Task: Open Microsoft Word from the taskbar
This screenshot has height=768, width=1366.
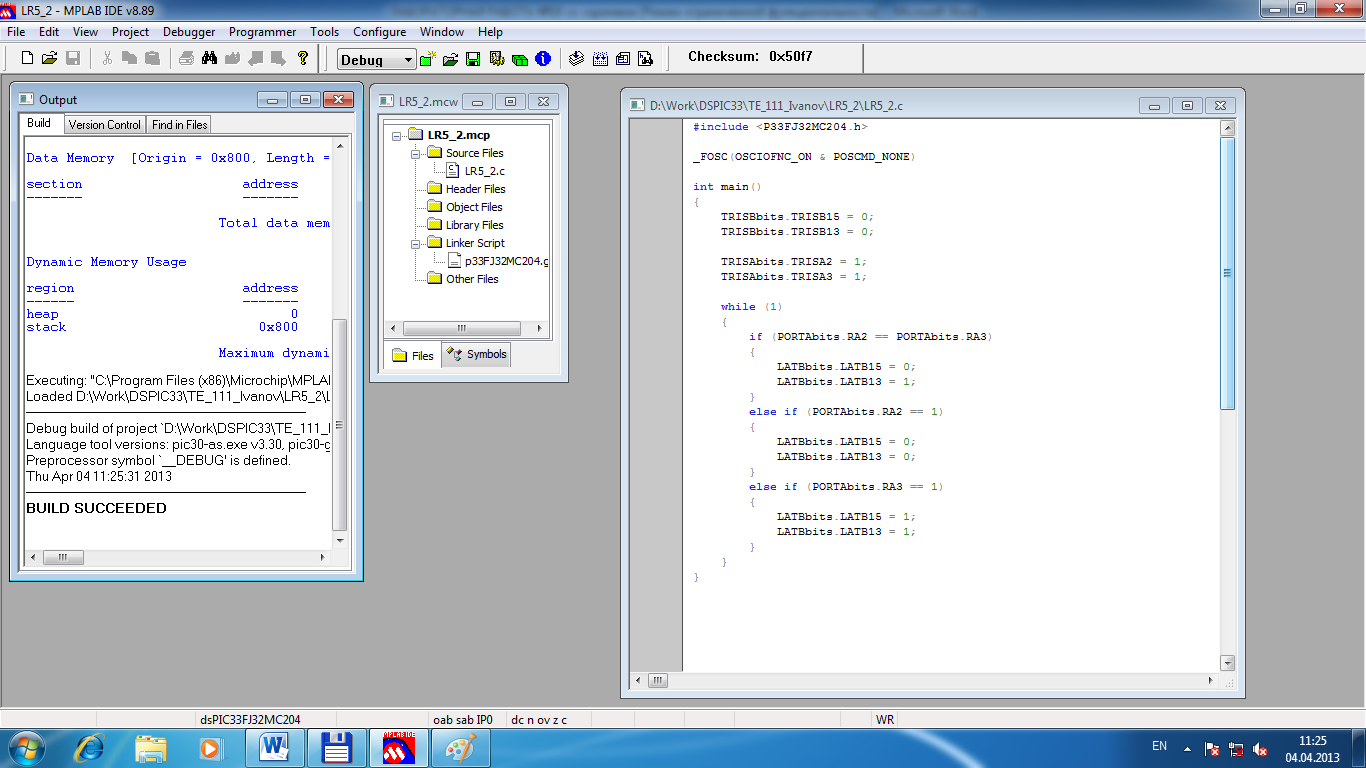Action: pyautogui.click(x=273, y=747)
